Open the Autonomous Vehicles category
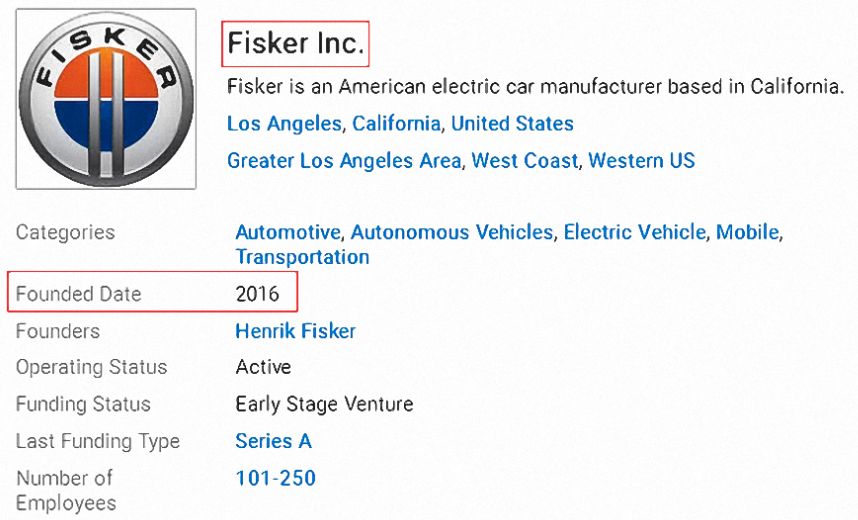This screenshot has width=858, height=520. 451,233
